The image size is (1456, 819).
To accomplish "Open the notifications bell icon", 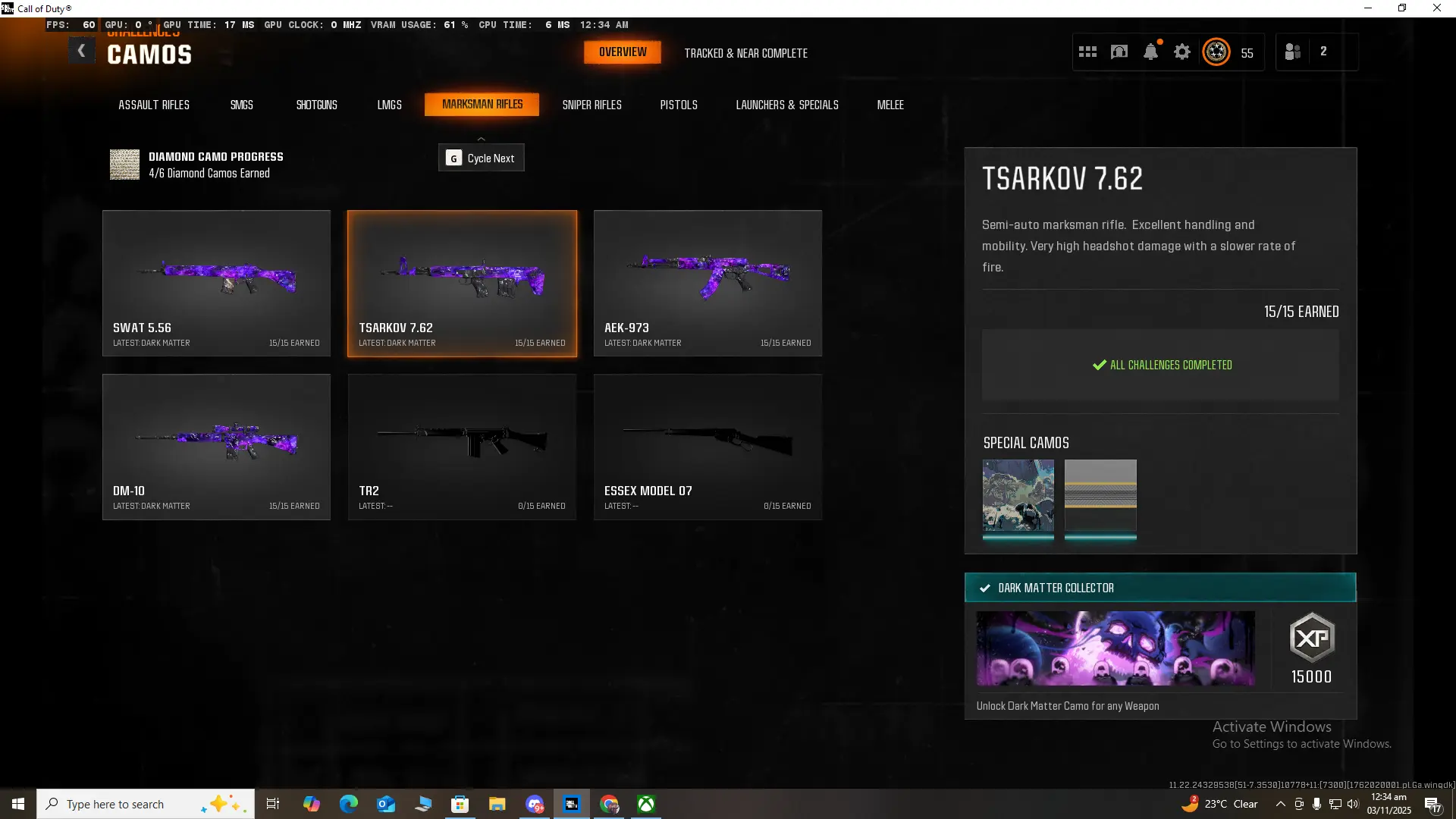I will [1150, 52].
